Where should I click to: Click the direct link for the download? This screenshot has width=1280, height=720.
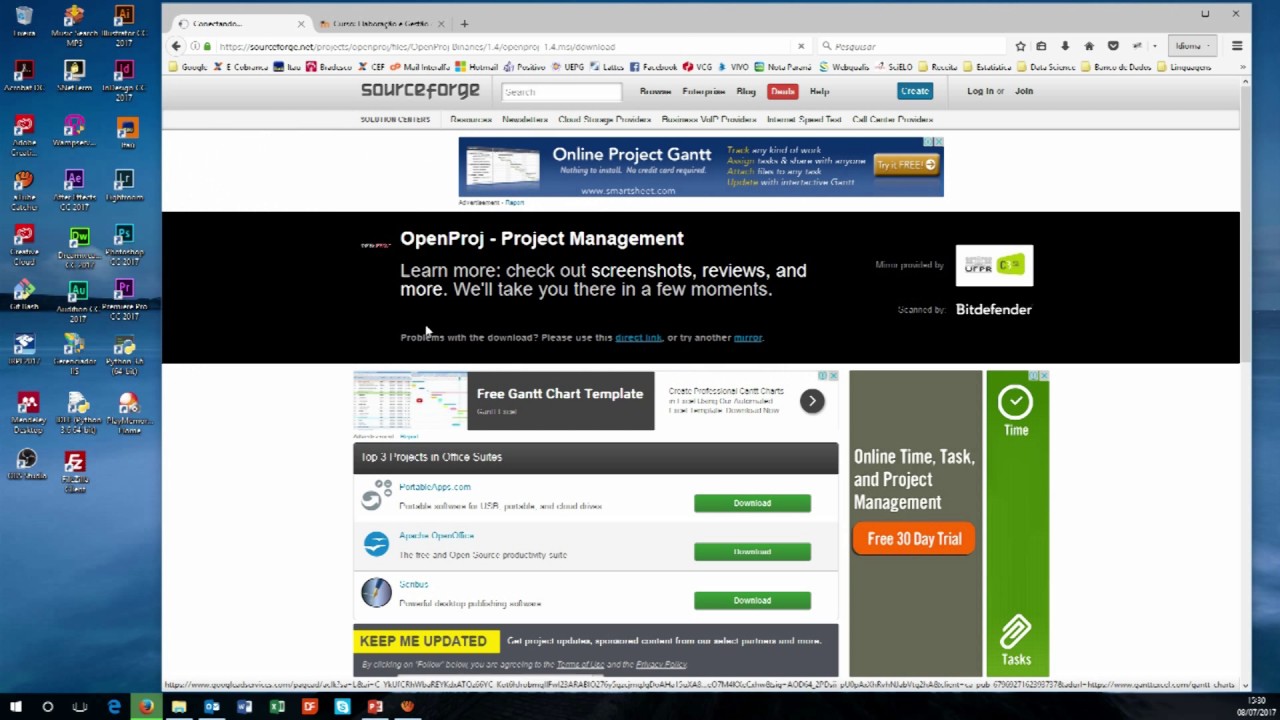point(638,337)
